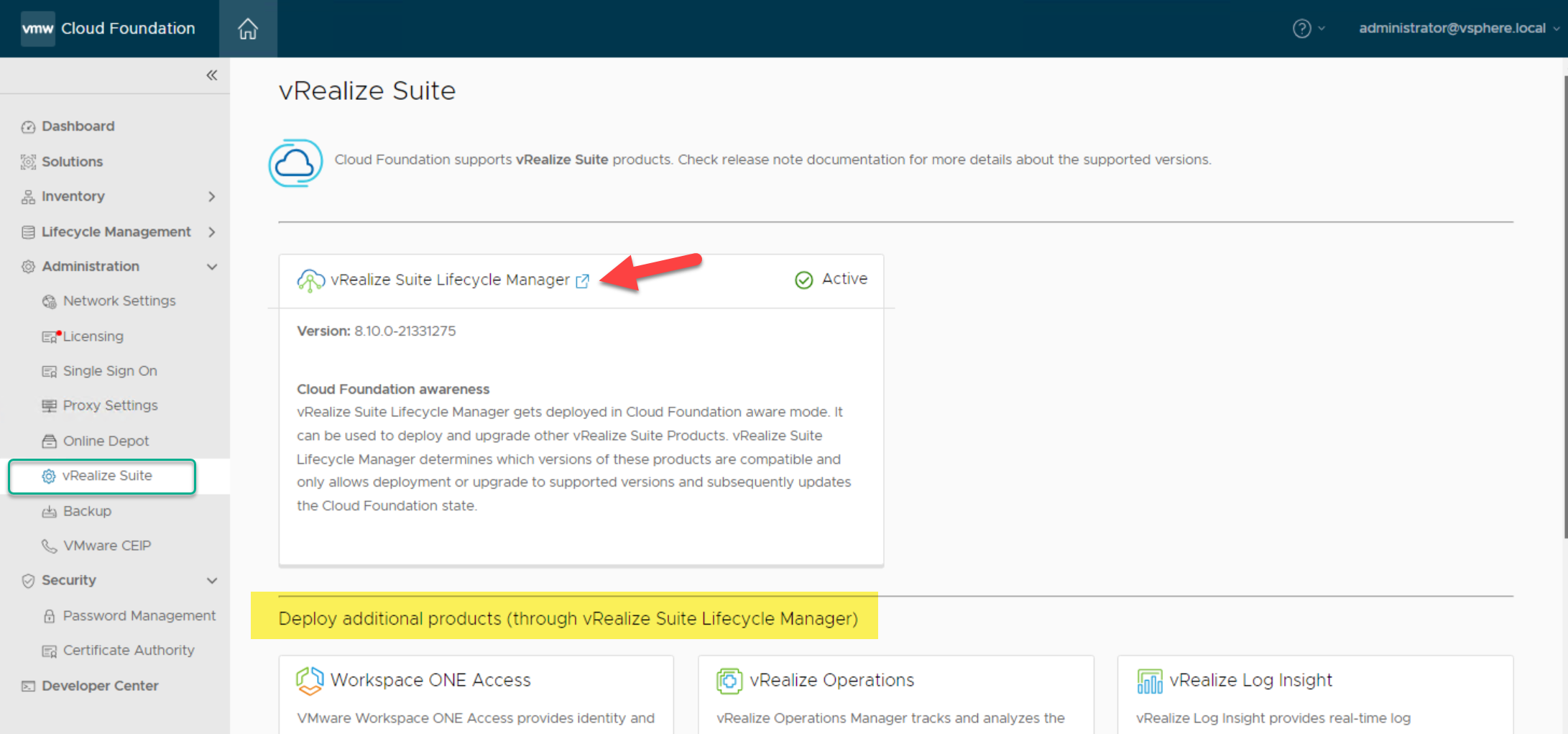Select Password Management under Security
This screenshot has height=734, width=1568.
[x=139, y=616]
